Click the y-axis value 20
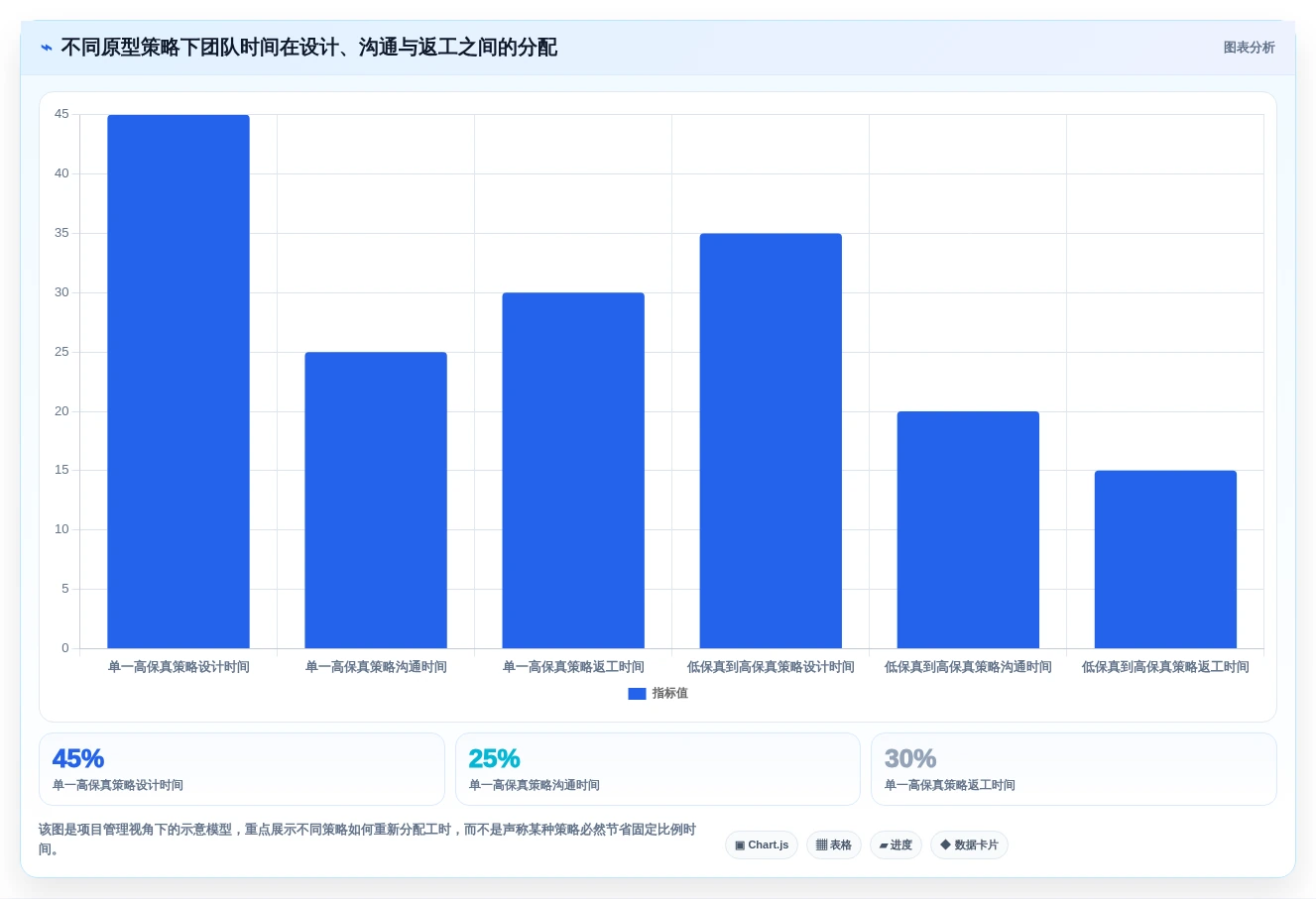Image resolution: width=1316 pixels, height=899 pixels. (61, 411)
